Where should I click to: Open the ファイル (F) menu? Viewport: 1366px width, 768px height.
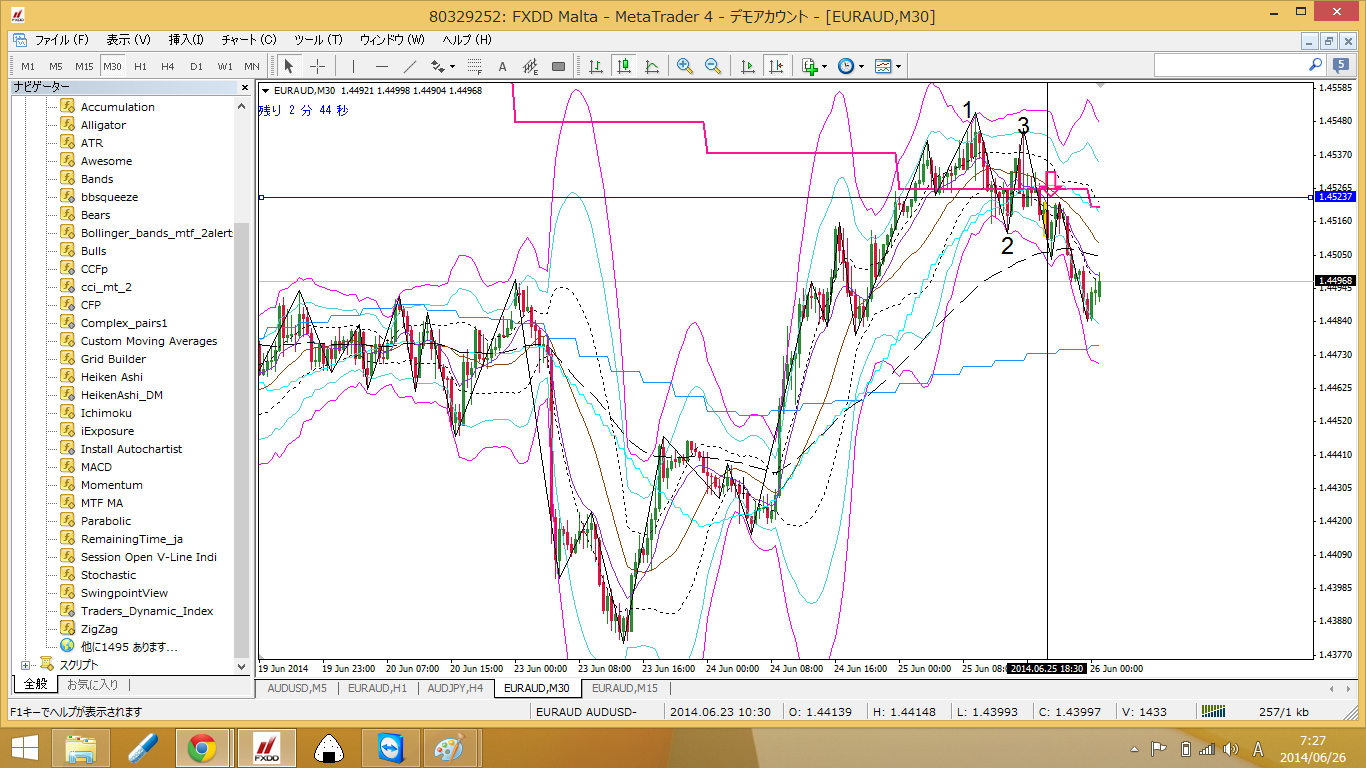tap(62, 40)
